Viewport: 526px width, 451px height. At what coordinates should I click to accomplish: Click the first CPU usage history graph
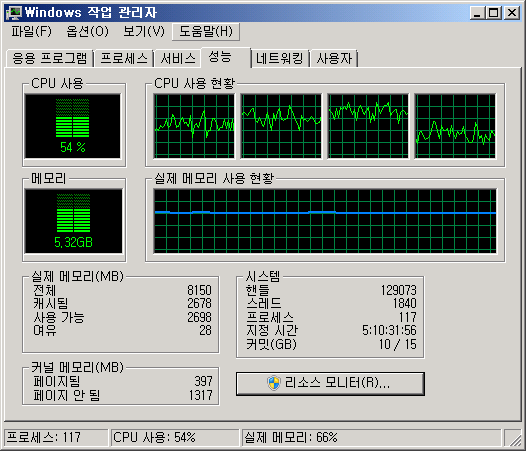click(194, 126)
